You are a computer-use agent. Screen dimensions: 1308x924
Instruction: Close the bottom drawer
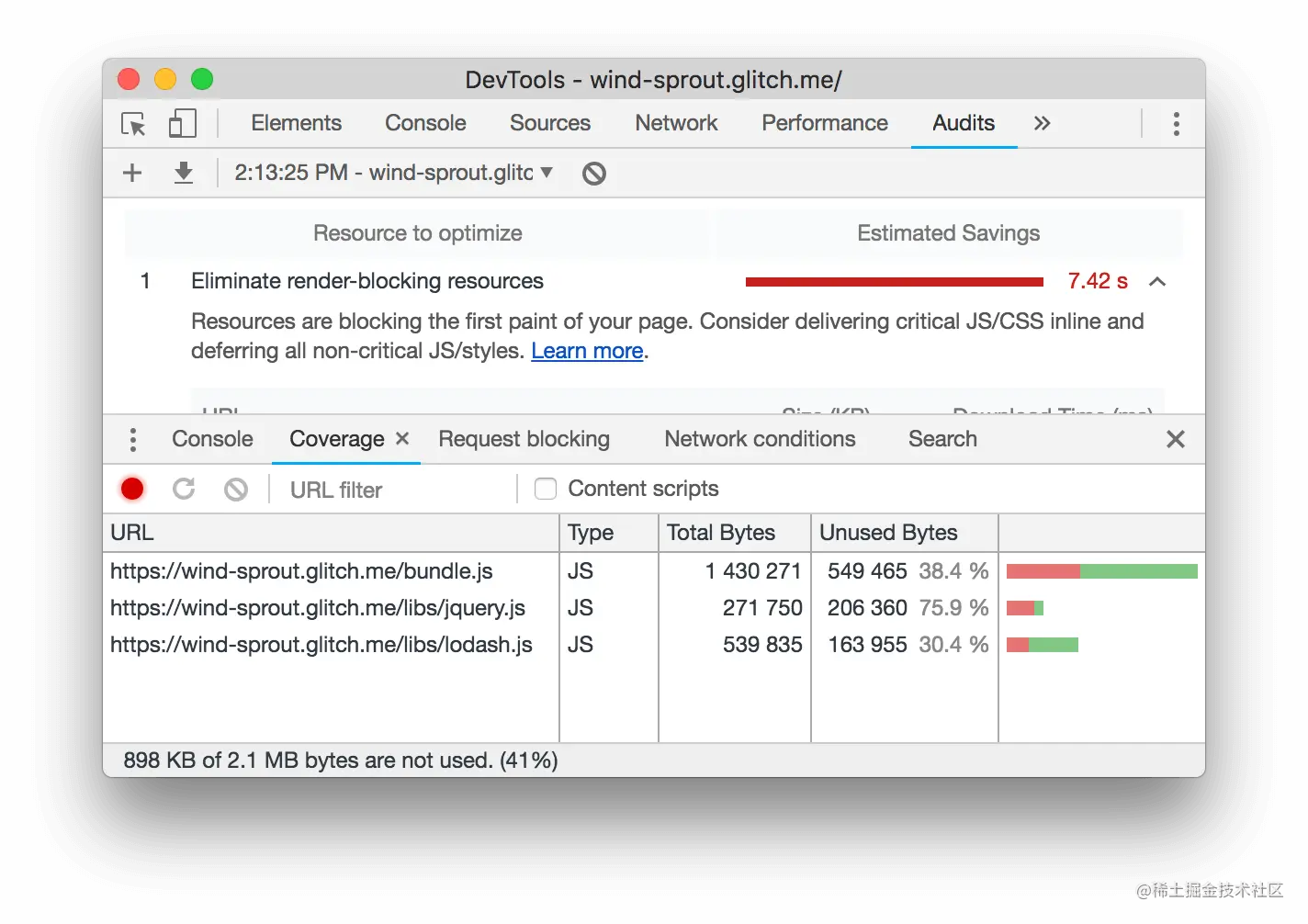[x=1176, y=440]
